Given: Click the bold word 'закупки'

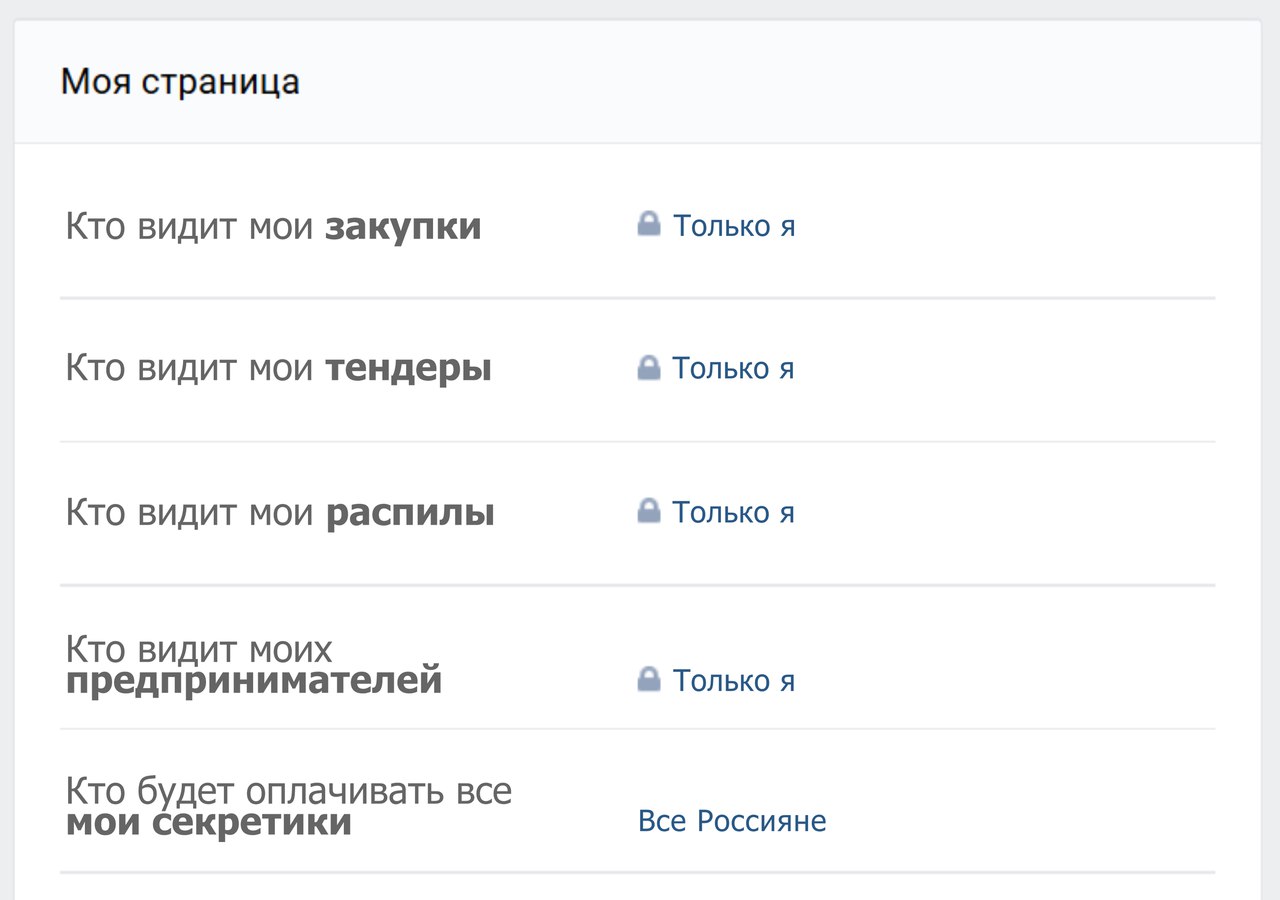Looking at the screenshot, I should tap(403, 227).
